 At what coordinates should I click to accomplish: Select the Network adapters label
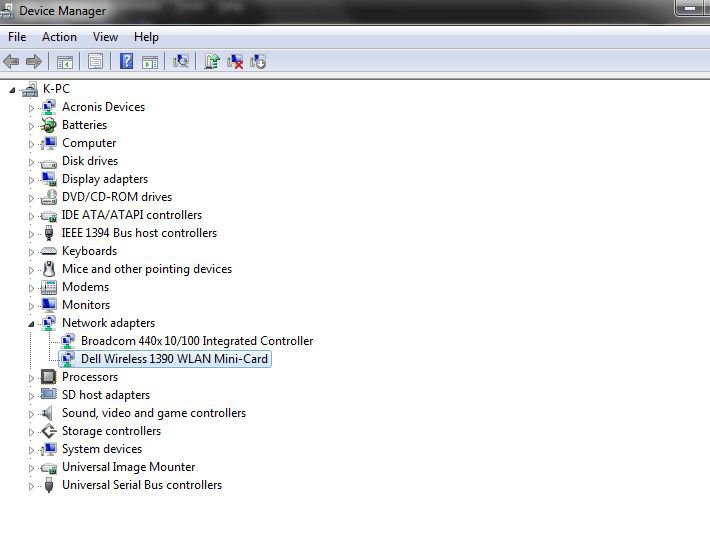[108, 323]
